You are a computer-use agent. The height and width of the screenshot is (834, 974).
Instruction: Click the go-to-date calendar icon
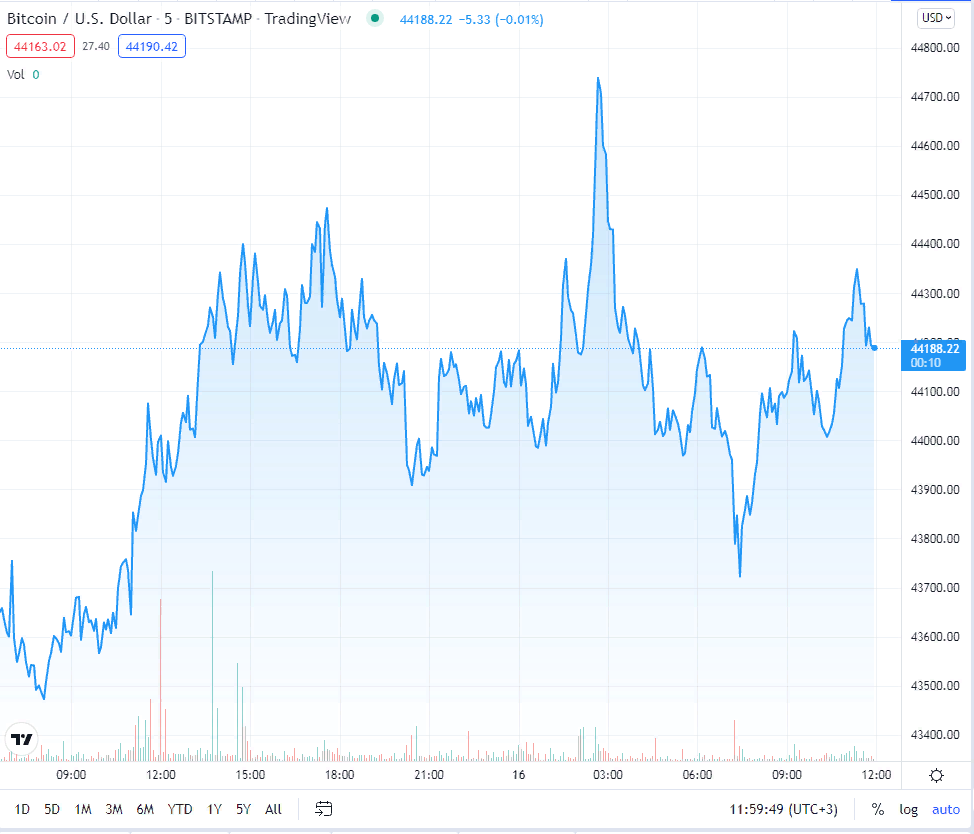pyautogui.click(x=323, y=809)
